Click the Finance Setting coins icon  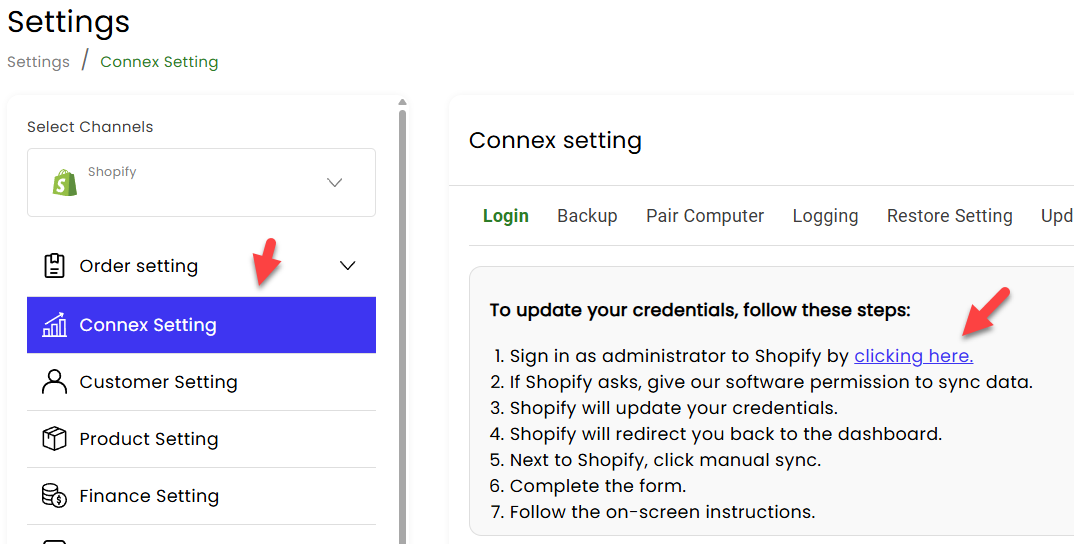pyautogui.click(x=54, y=495)
